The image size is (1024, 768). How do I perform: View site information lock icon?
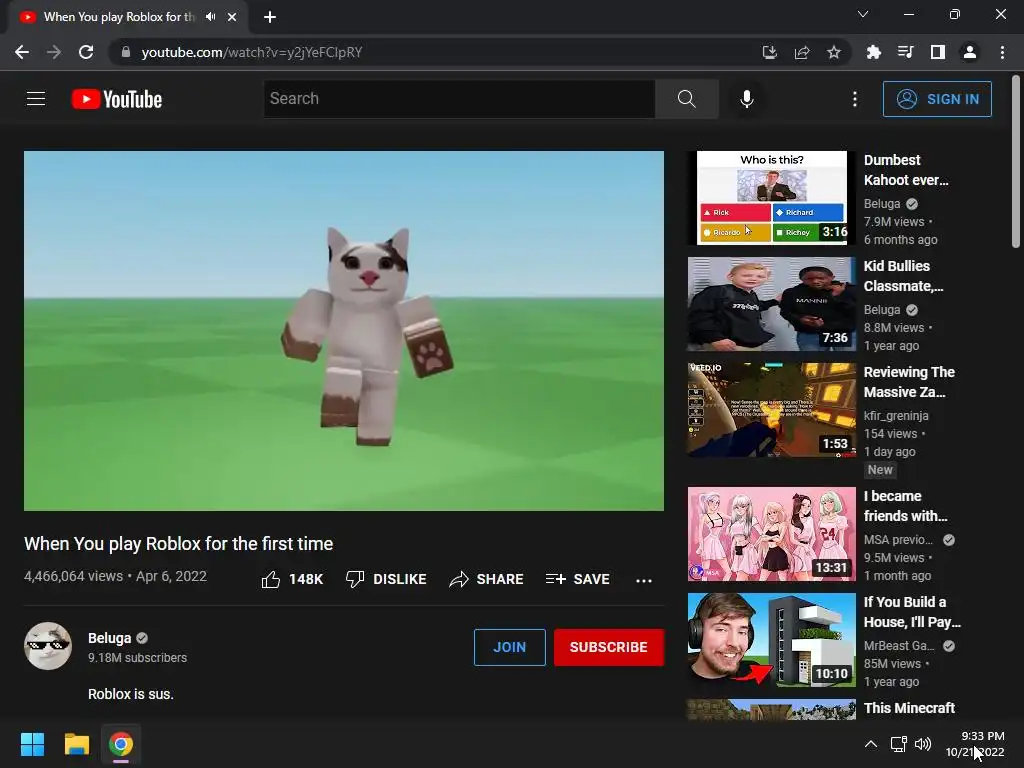click(x=126, y=52)
